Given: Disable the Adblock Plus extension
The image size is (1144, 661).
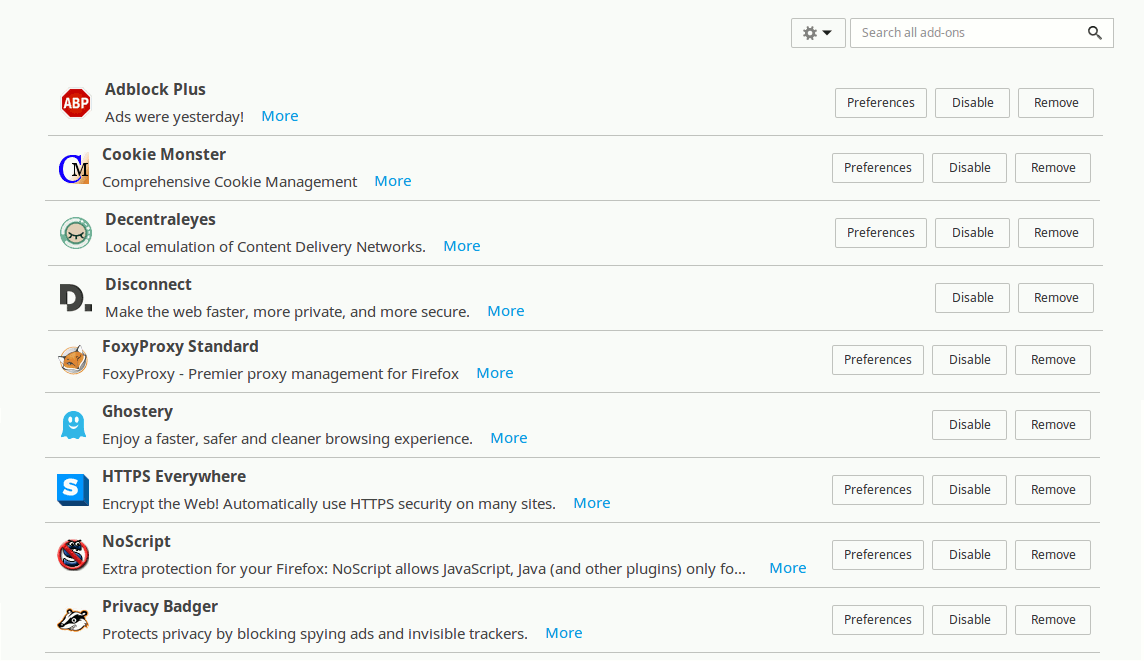Looking at the screenshot, I should pos(972,103).
